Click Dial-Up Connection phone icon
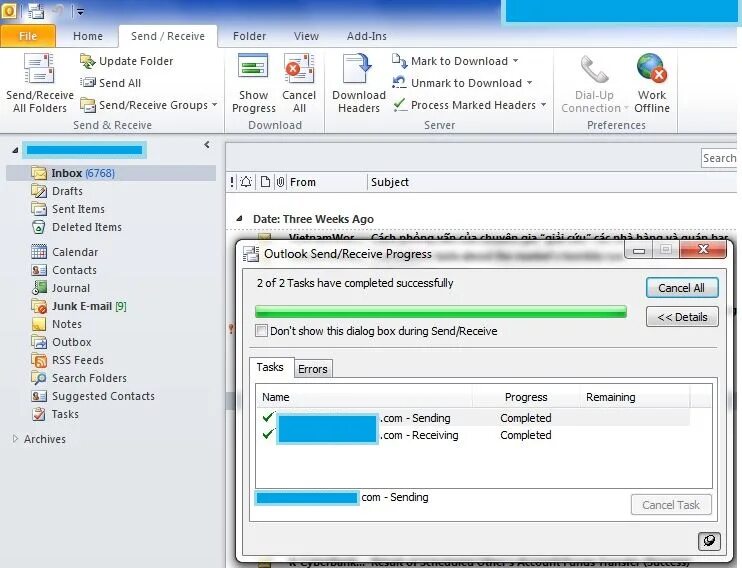The width and height of the screenshot is (742, 568). pyautogui.click(x=594, y=69)
